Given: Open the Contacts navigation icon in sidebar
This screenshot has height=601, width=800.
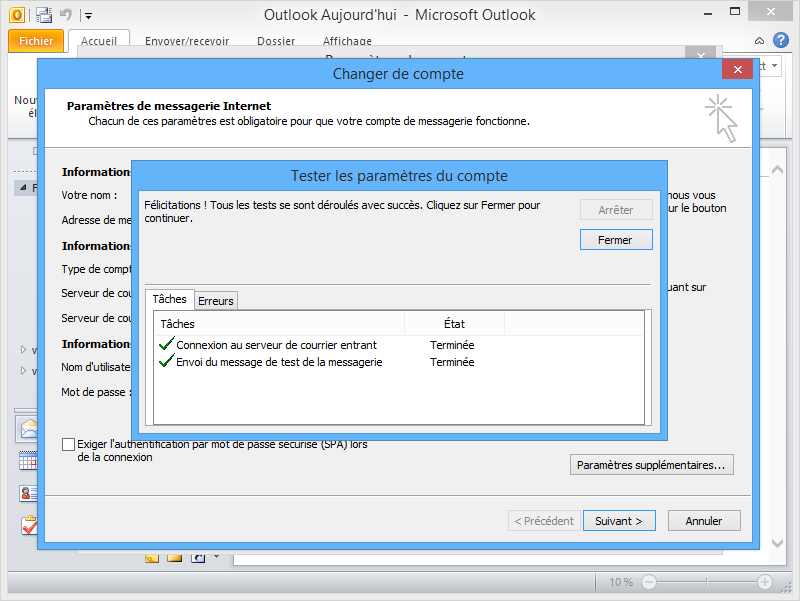Looking at the screenshot, I should coord(28,493).
